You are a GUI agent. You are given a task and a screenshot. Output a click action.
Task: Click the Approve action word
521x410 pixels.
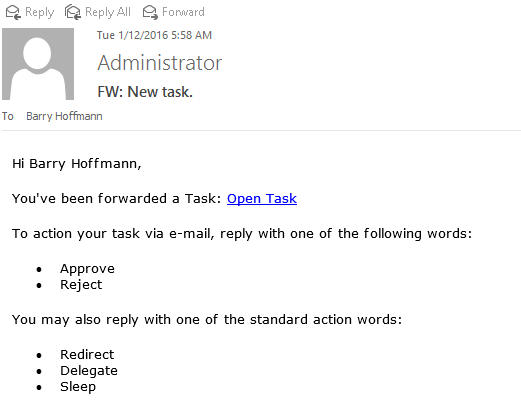click(87, 269)
